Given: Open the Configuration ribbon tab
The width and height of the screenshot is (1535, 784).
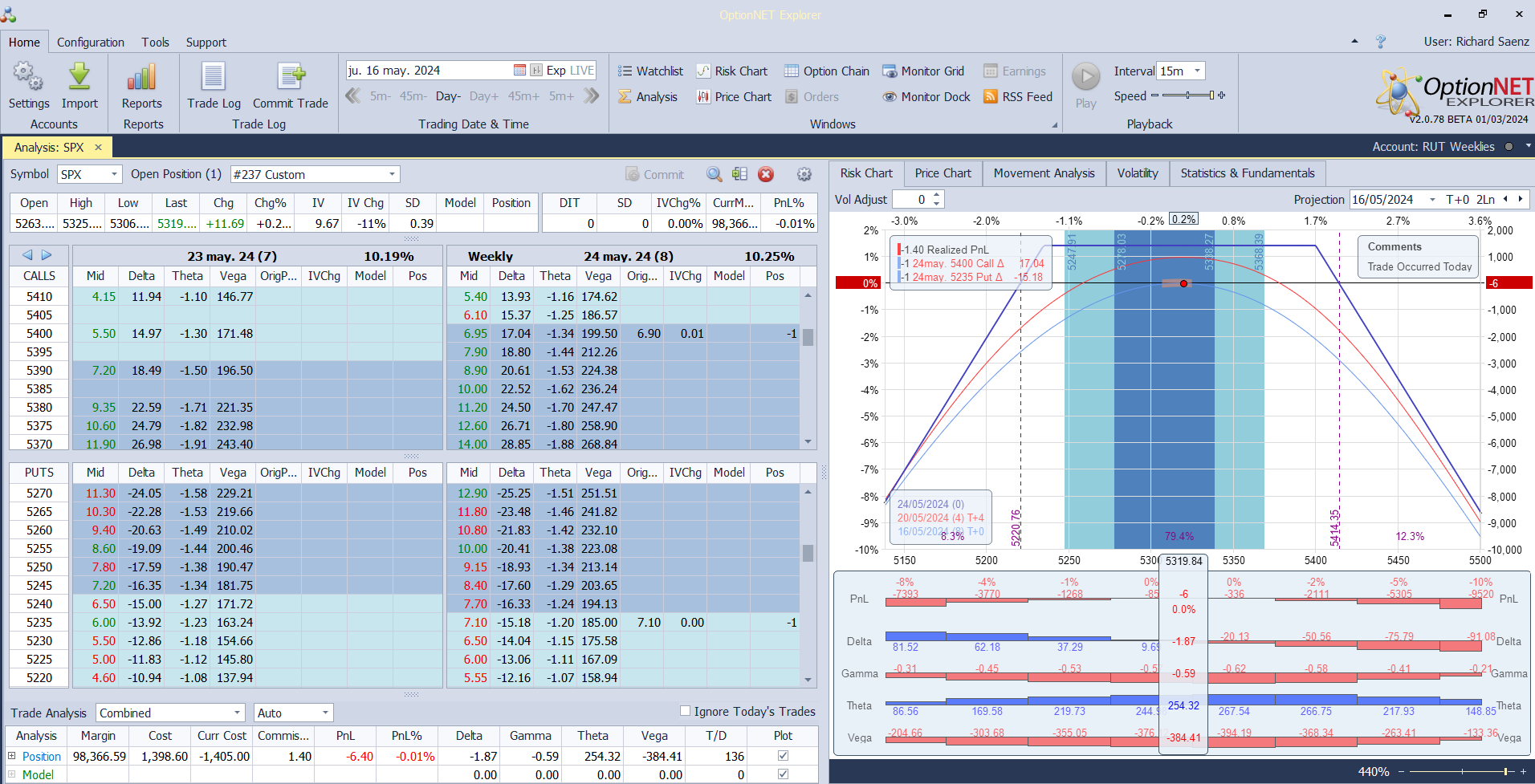Looking at the screenshot, I should 90,43.
